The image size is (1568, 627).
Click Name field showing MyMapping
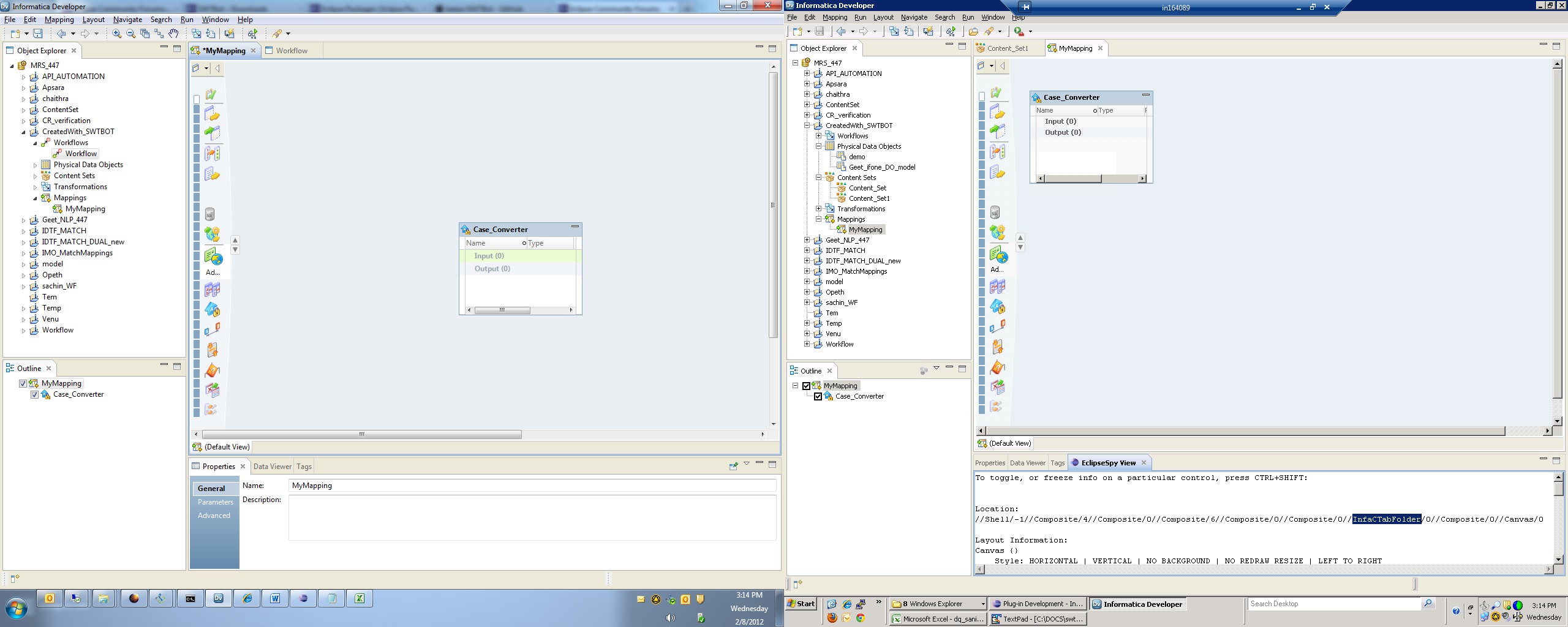pyautogui.click(x=532, y=486)
